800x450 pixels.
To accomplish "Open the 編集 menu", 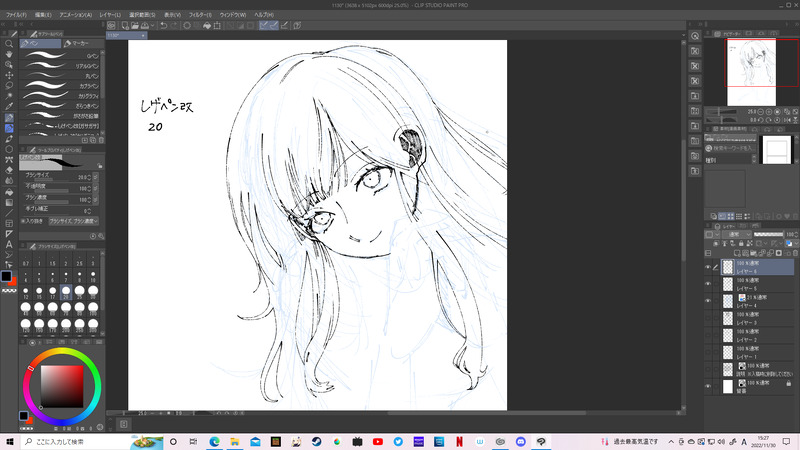I will click(43, 15).
